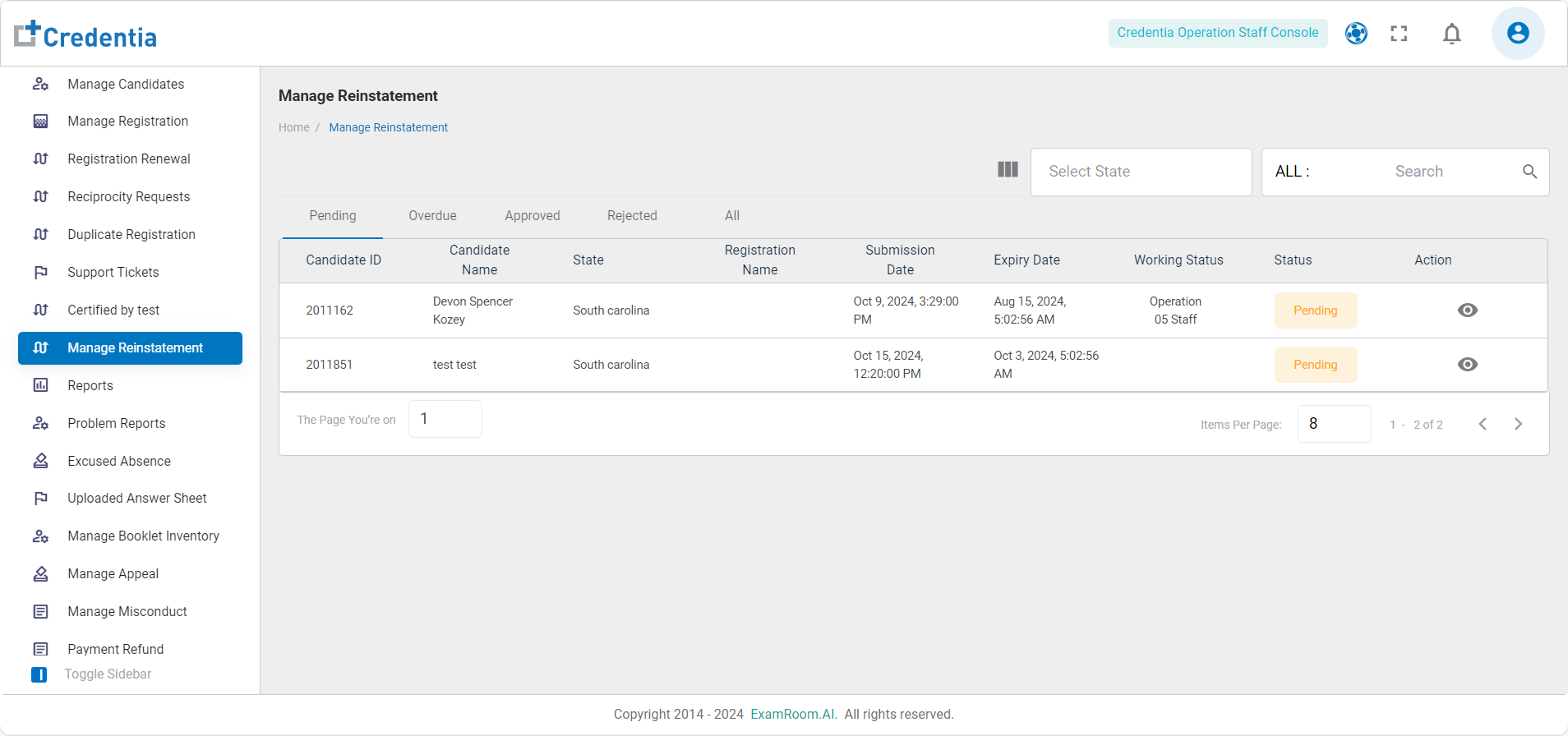Screen dimensions: 1568x736
Task: Click the Manage Misconduct sidebar icon
Action: (40, 612)
